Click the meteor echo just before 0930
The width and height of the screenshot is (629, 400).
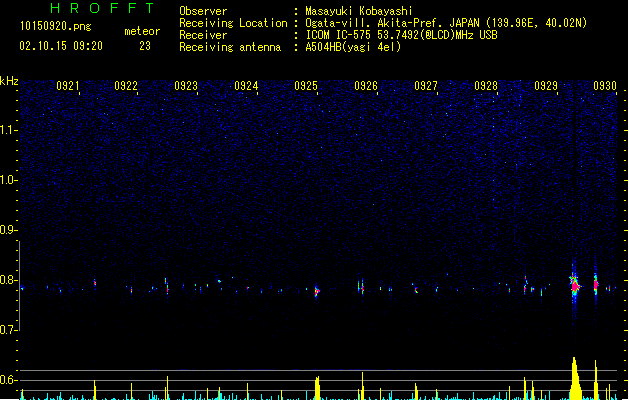596,284
